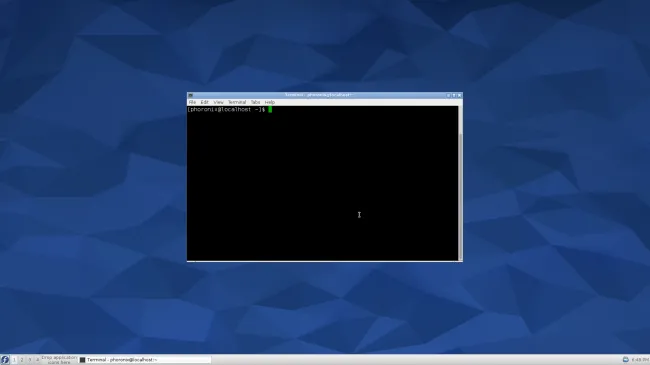
Task: Switch to workspace 4 in pager
Action: pyautogui.click(x=37, y=360)
